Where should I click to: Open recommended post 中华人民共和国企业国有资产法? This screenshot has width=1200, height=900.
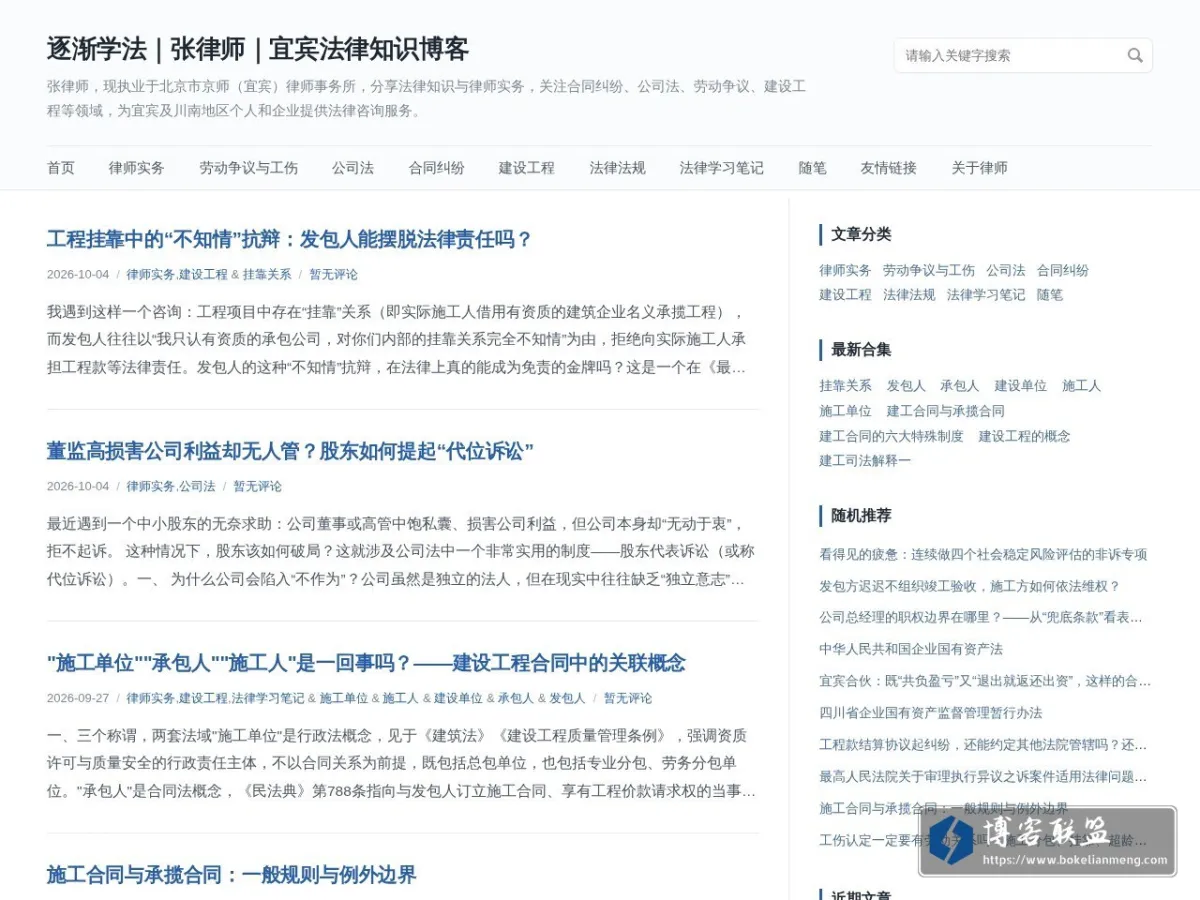point(911,650)
